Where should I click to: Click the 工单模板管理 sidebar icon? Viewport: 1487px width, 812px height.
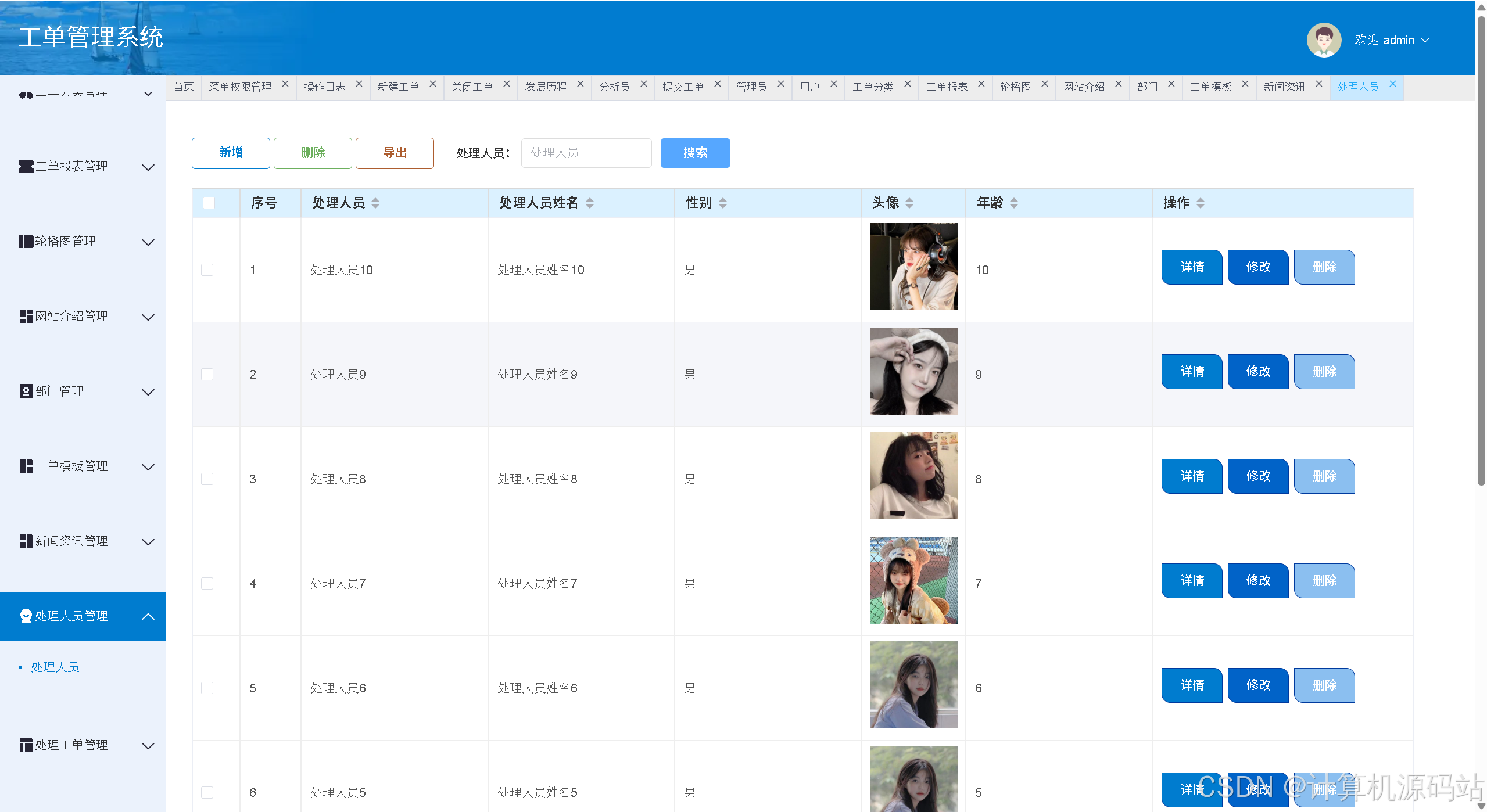click(26, 466)
